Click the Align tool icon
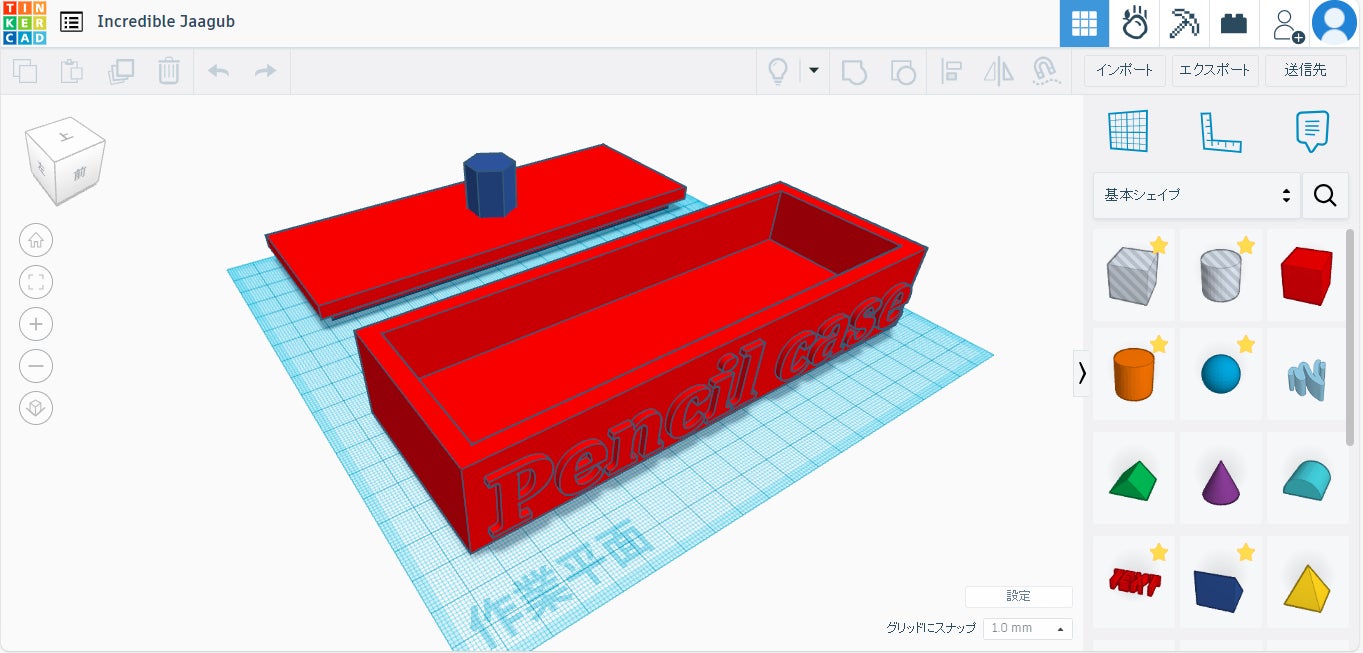The width and height of the screenshot is (1363, 653). point(952,71)
